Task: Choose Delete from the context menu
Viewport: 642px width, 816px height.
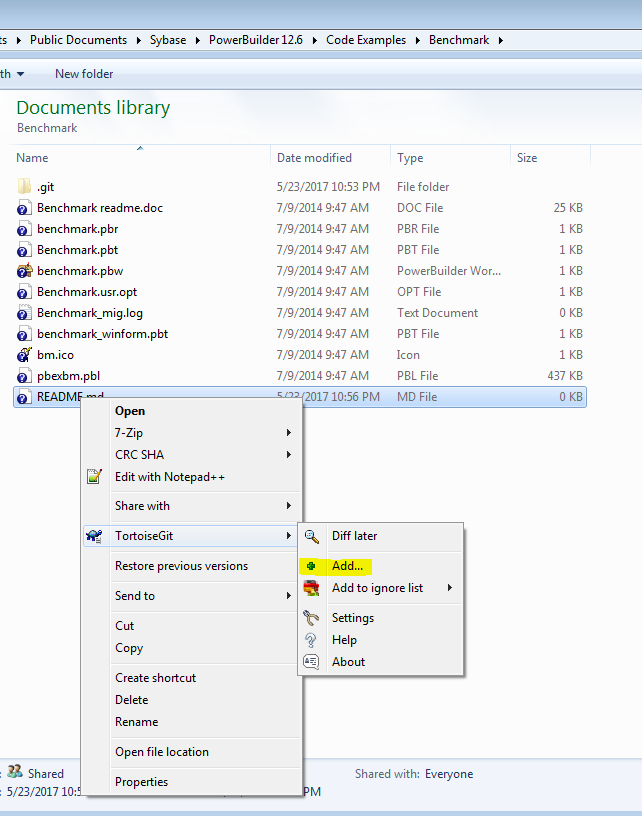Action: (x=132, y=700)
